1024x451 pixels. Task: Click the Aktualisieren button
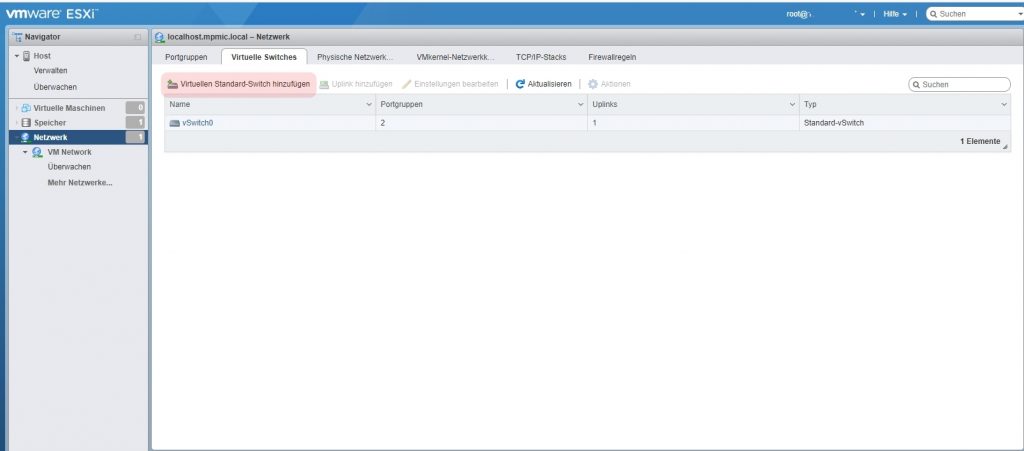coord(543,84)
